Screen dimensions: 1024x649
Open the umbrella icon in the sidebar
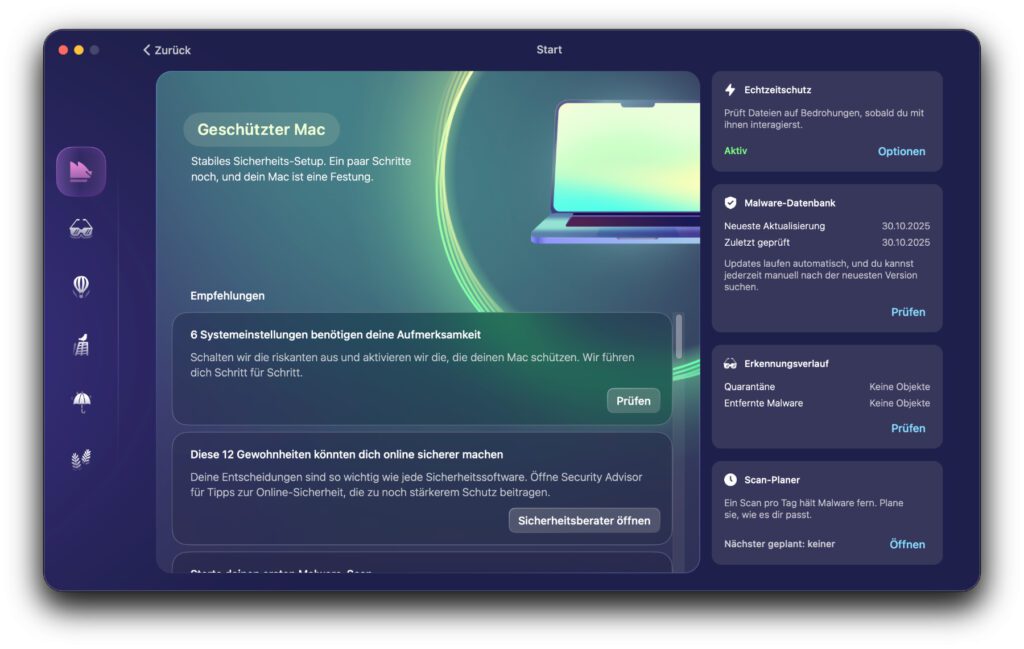(x=81, y=402)
